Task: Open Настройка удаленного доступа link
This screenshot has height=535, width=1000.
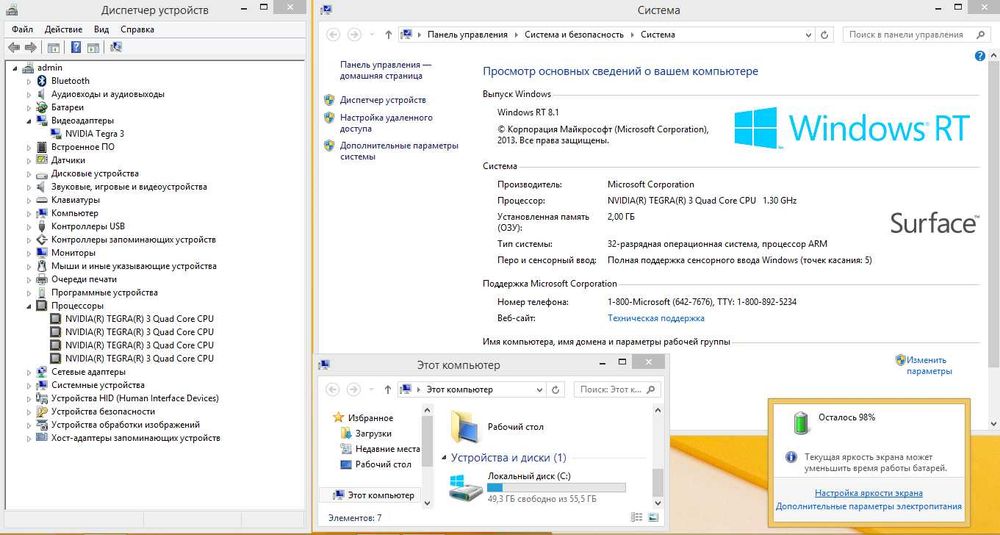Action: pos(386,123)
